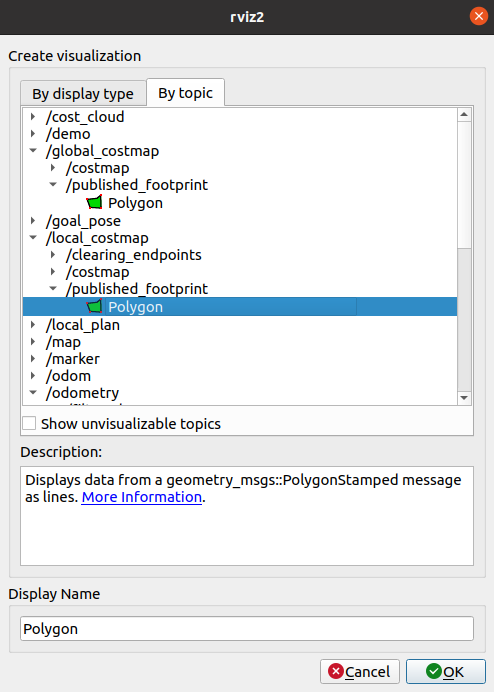This screenshot has width=494, height=692.
Task: Select the By topic tab
Action: click(x=185, y=93)
